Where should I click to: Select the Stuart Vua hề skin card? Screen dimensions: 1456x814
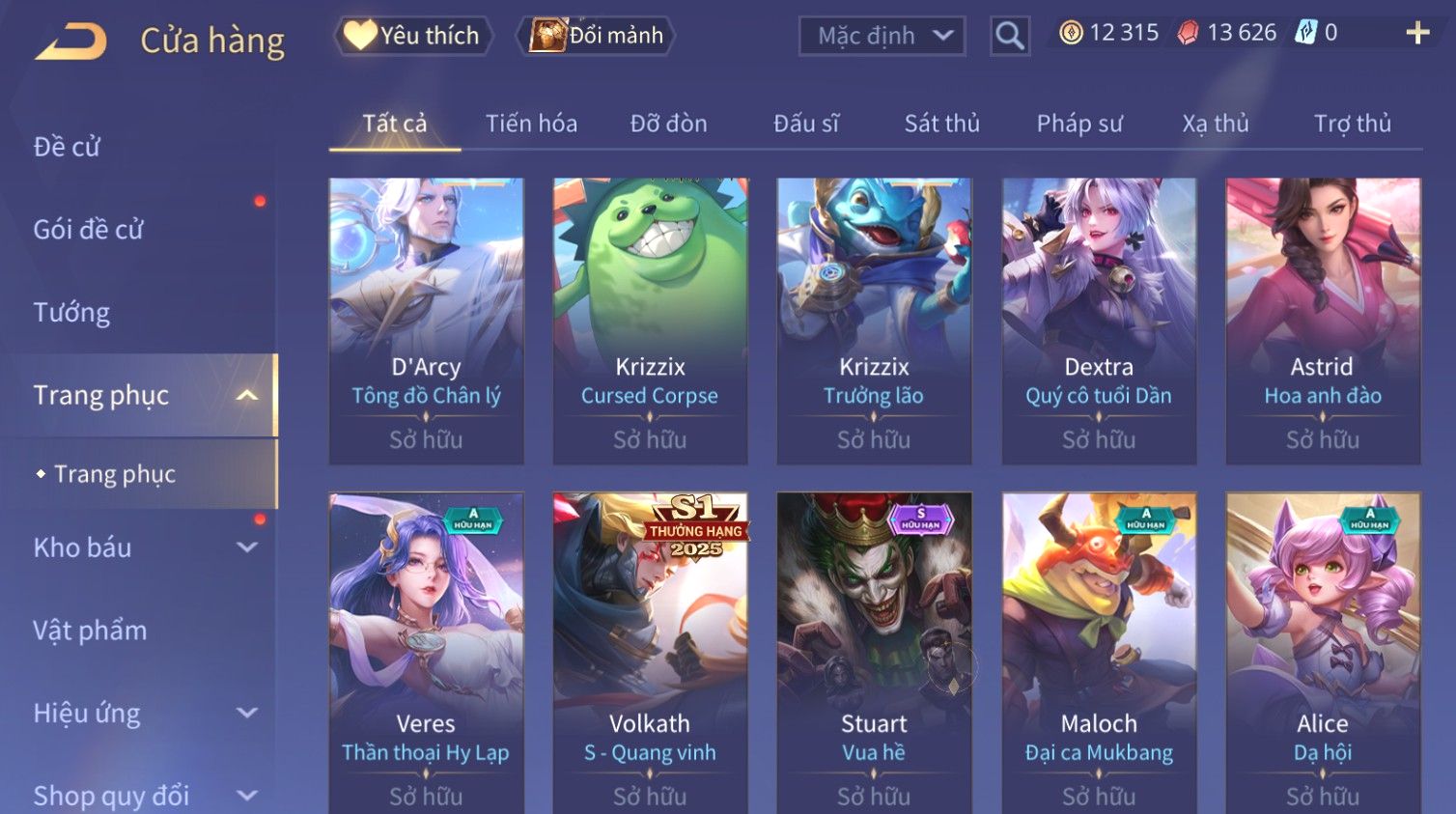874,653
